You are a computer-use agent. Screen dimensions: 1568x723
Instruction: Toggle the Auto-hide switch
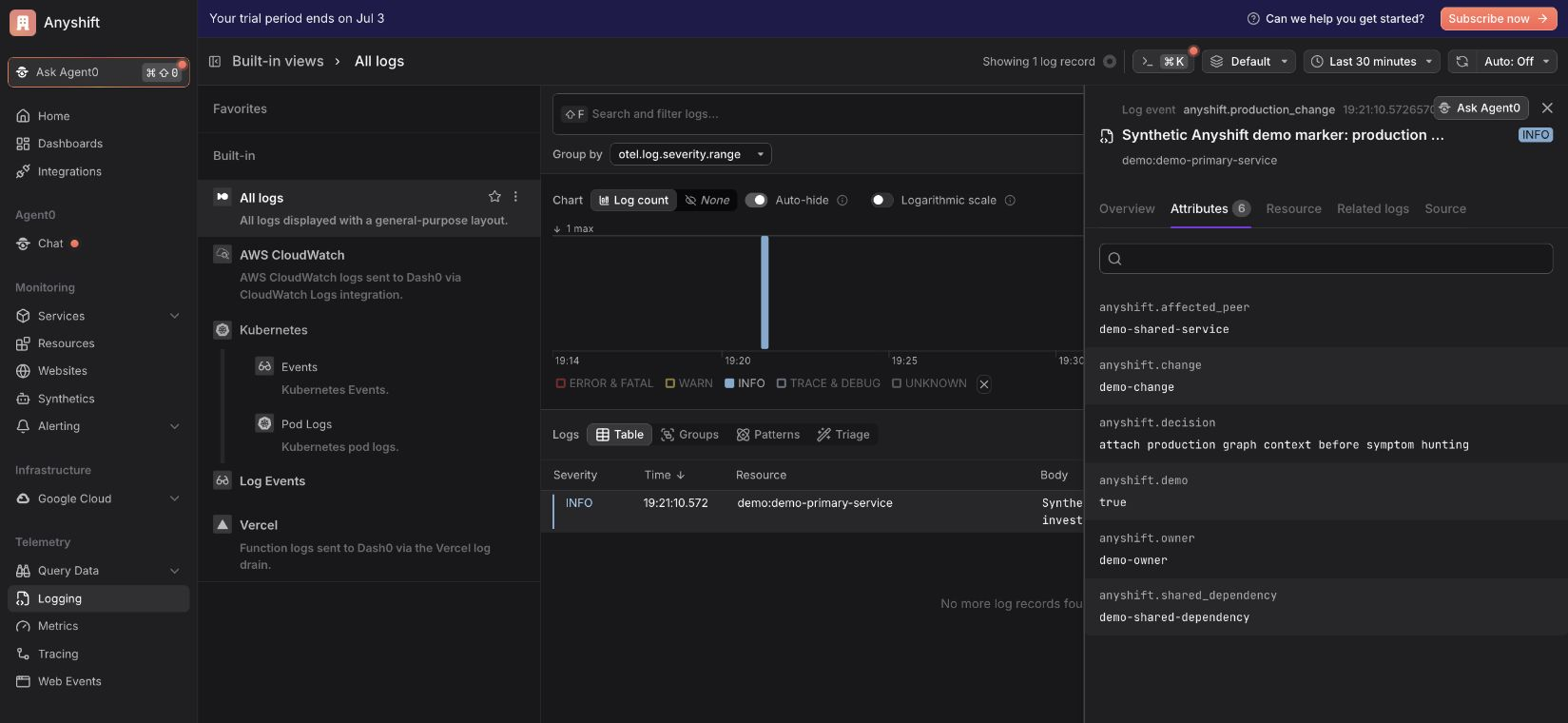[x=756, y=200]
